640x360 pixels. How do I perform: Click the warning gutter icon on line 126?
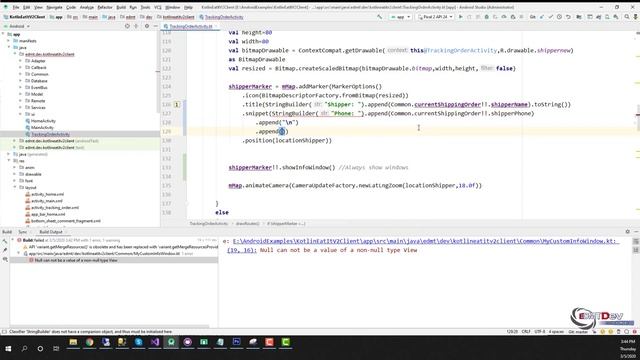pyautogui.click(x=177, y=104)
